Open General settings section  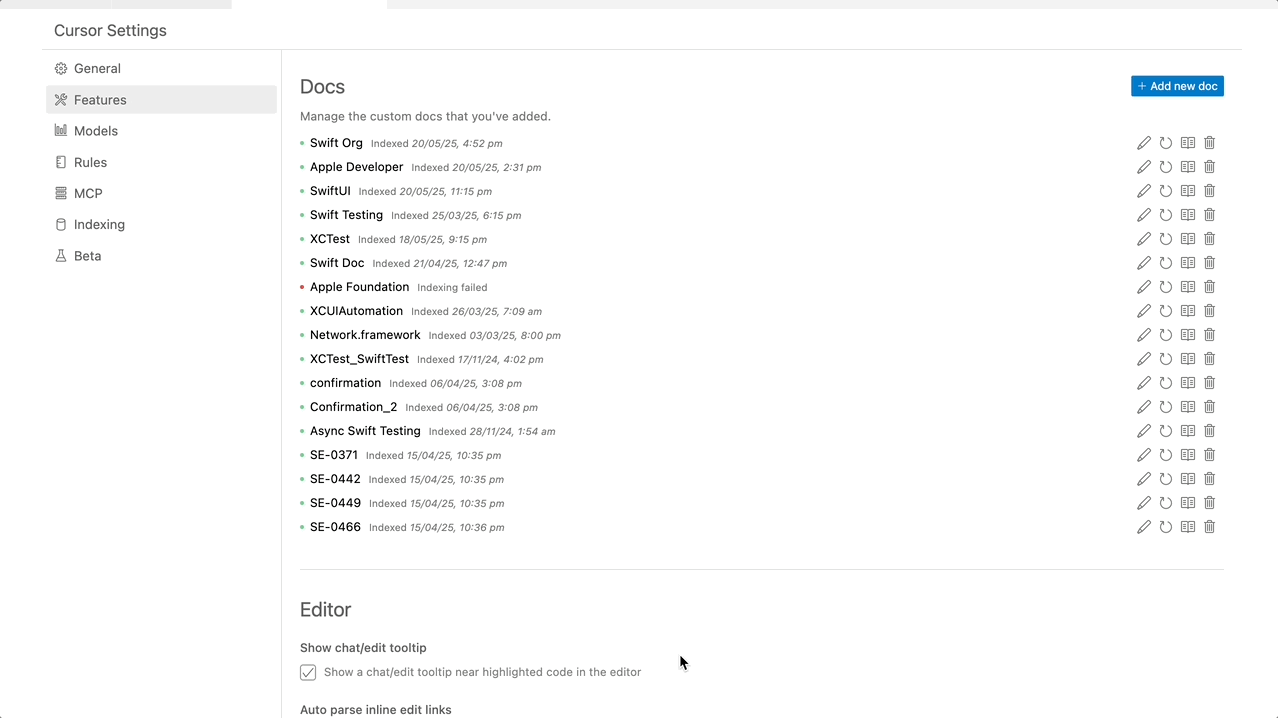tap(161, 68)
